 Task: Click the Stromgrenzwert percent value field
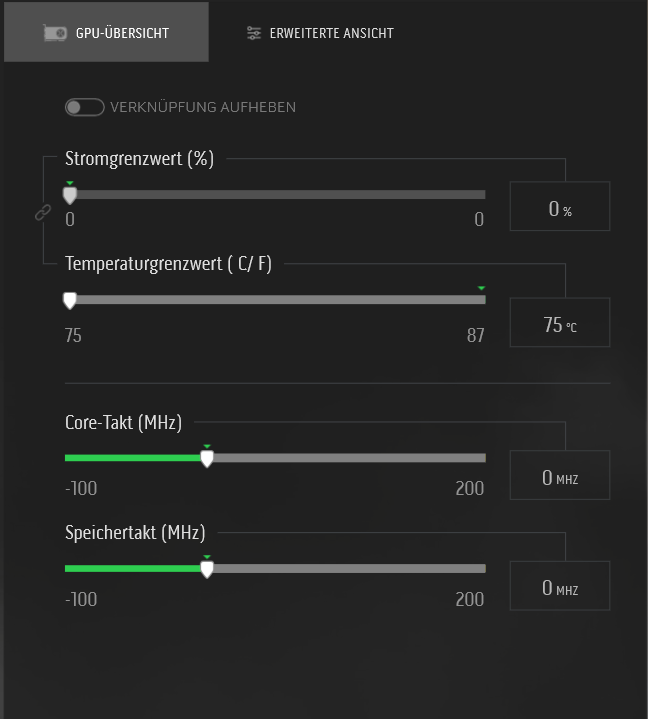tap(560, 207)
